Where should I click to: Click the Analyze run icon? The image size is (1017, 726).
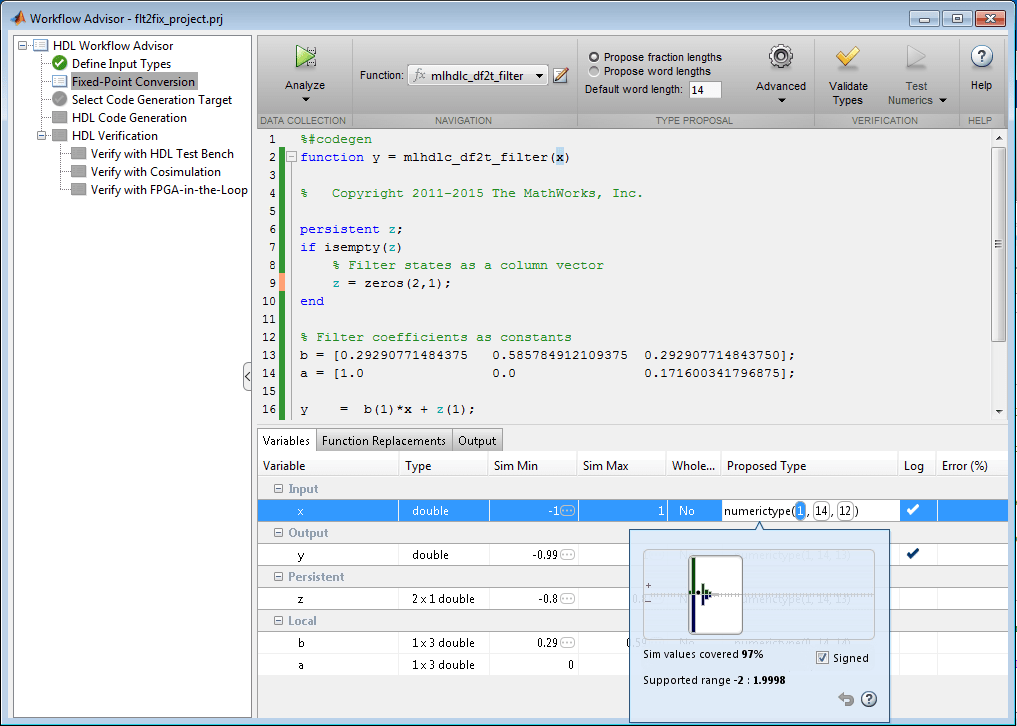pos(305,57)
